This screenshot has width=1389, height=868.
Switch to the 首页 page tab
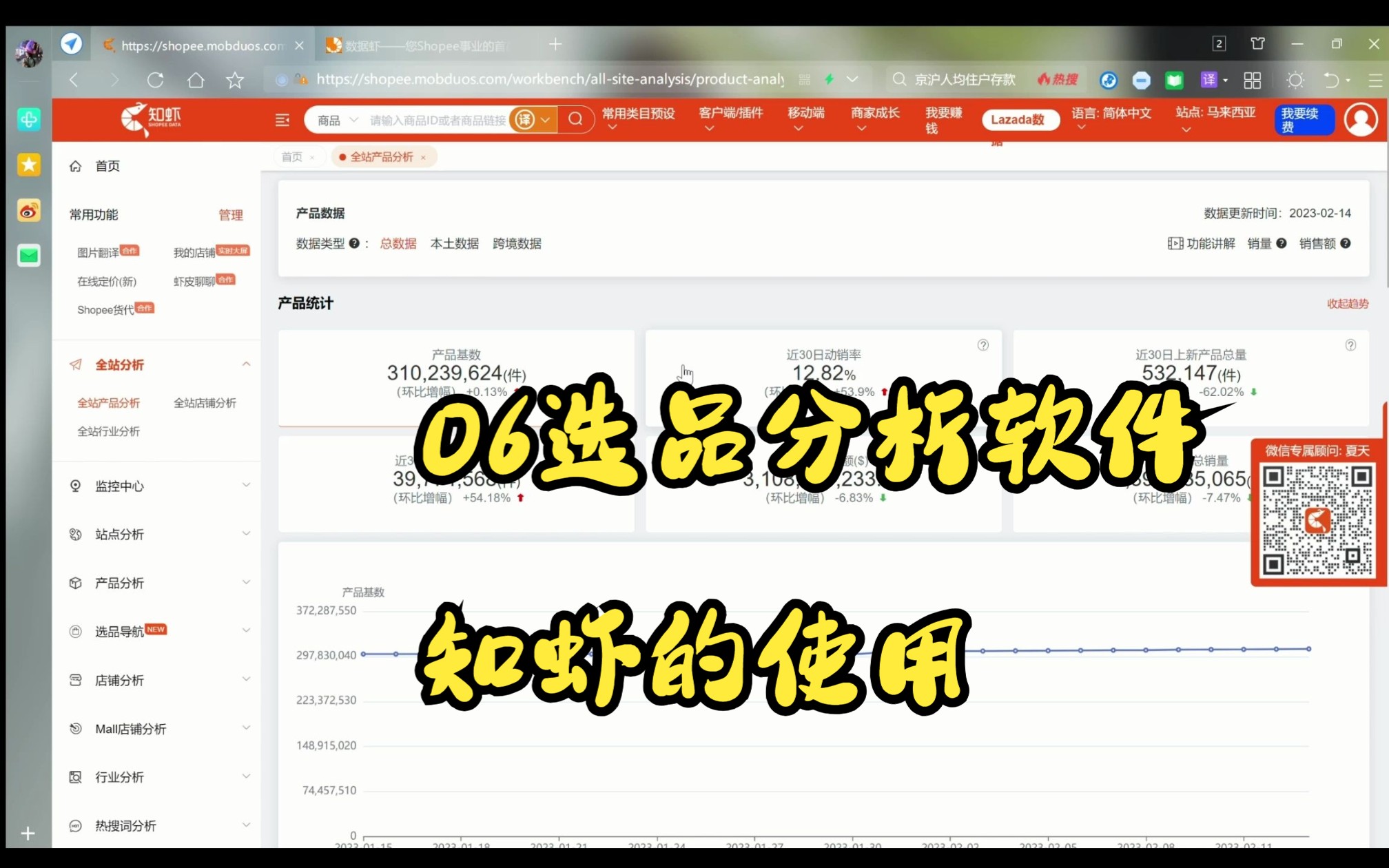(x=291, y=157)
